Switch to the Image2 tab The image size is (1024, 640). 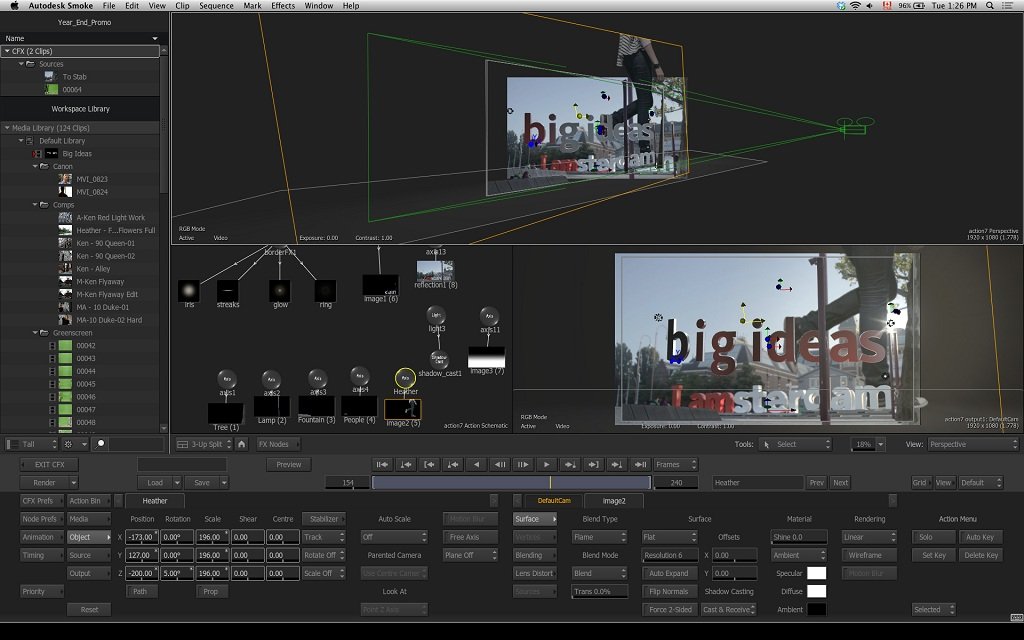tap(613, 500)
